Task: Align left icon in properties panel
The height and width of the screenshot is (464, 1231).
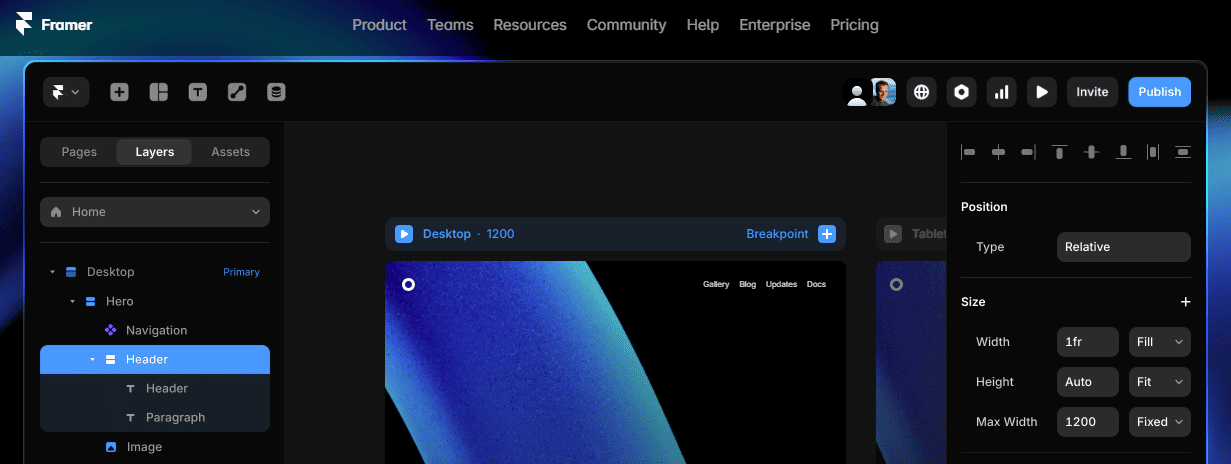Action: tap(968, 152)
